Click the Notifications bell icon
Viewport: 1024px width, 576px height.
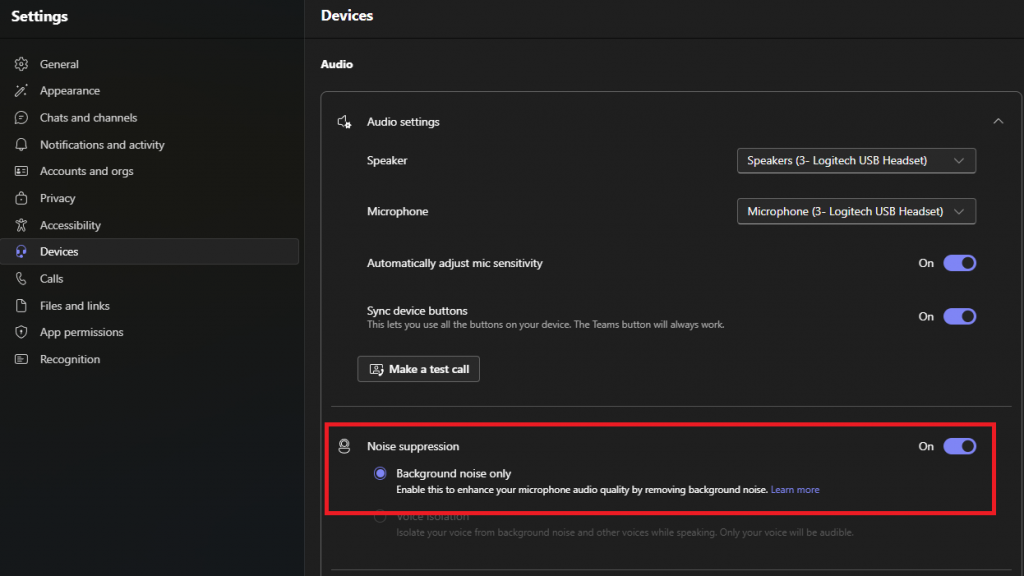tap(21, 145)
